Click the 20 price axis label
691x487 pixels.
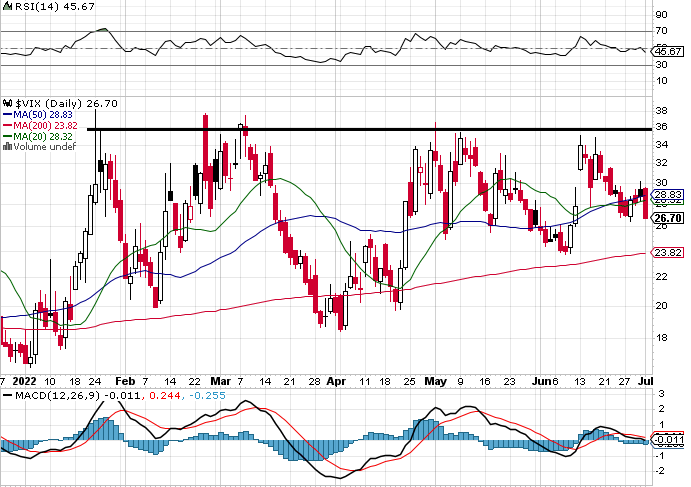point(661,305)
